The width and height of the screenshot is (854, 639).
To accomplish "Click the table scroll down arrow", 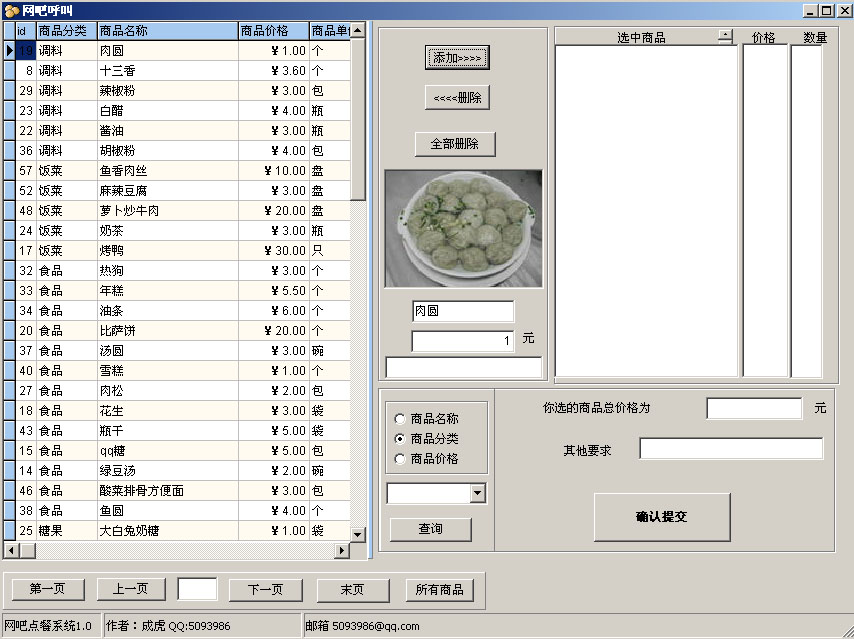I will [358, 533].
